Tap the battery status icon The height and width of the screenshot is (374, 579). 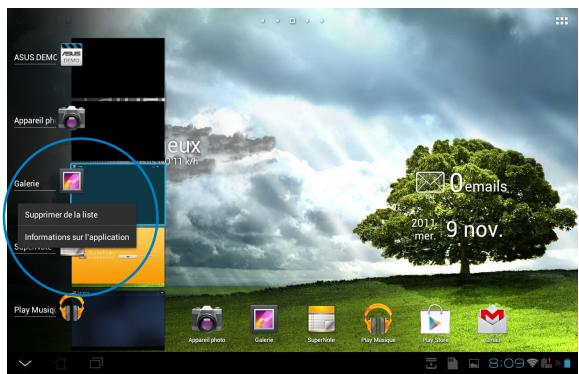(567, 363)
